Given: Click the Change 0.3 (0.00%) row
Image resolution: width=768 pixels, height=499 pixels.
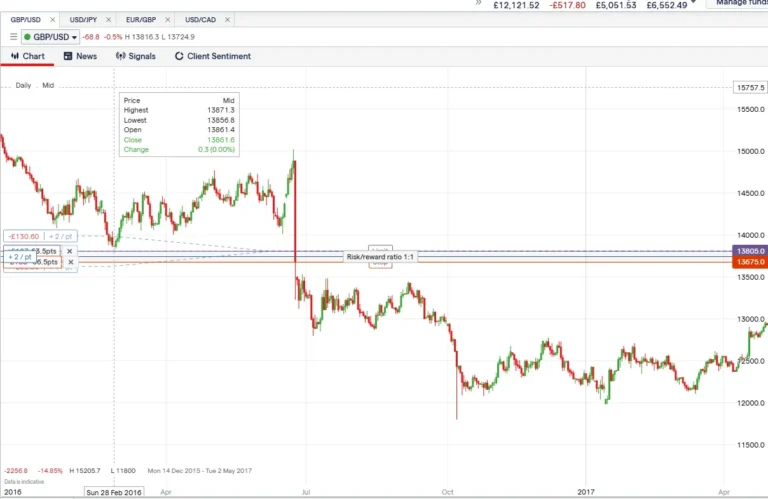Looking at the screenshot, I should [x=179, y=149].
